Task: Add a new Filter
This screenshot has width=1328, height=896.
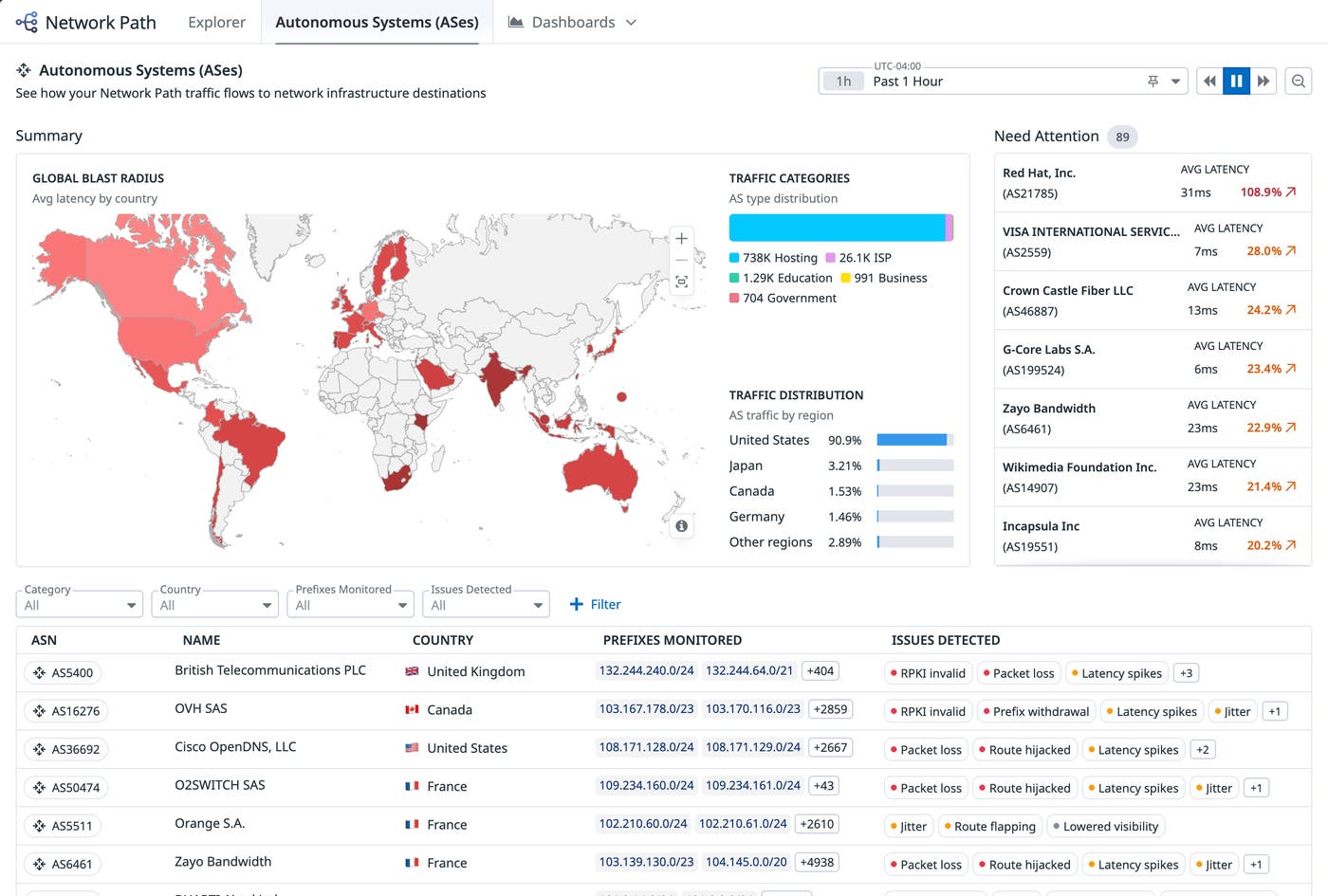Action: pyautogui.click(x=595, y=604)
